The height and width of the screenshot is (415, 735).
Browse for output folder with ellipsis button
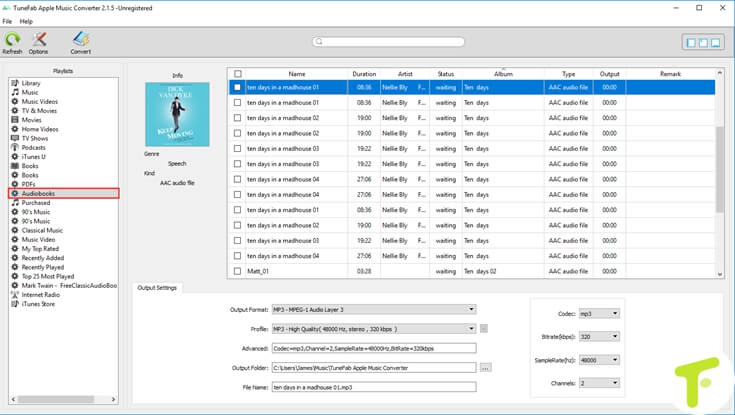(485, 367)
